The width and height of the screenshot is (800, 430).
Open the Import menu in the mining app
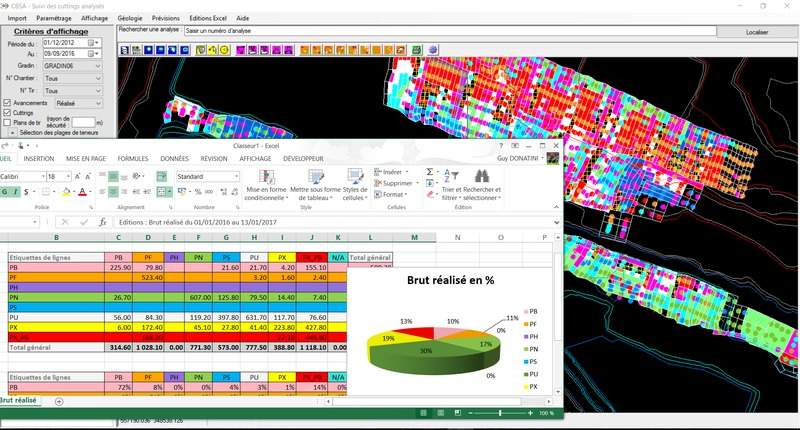tap(17, 18)
